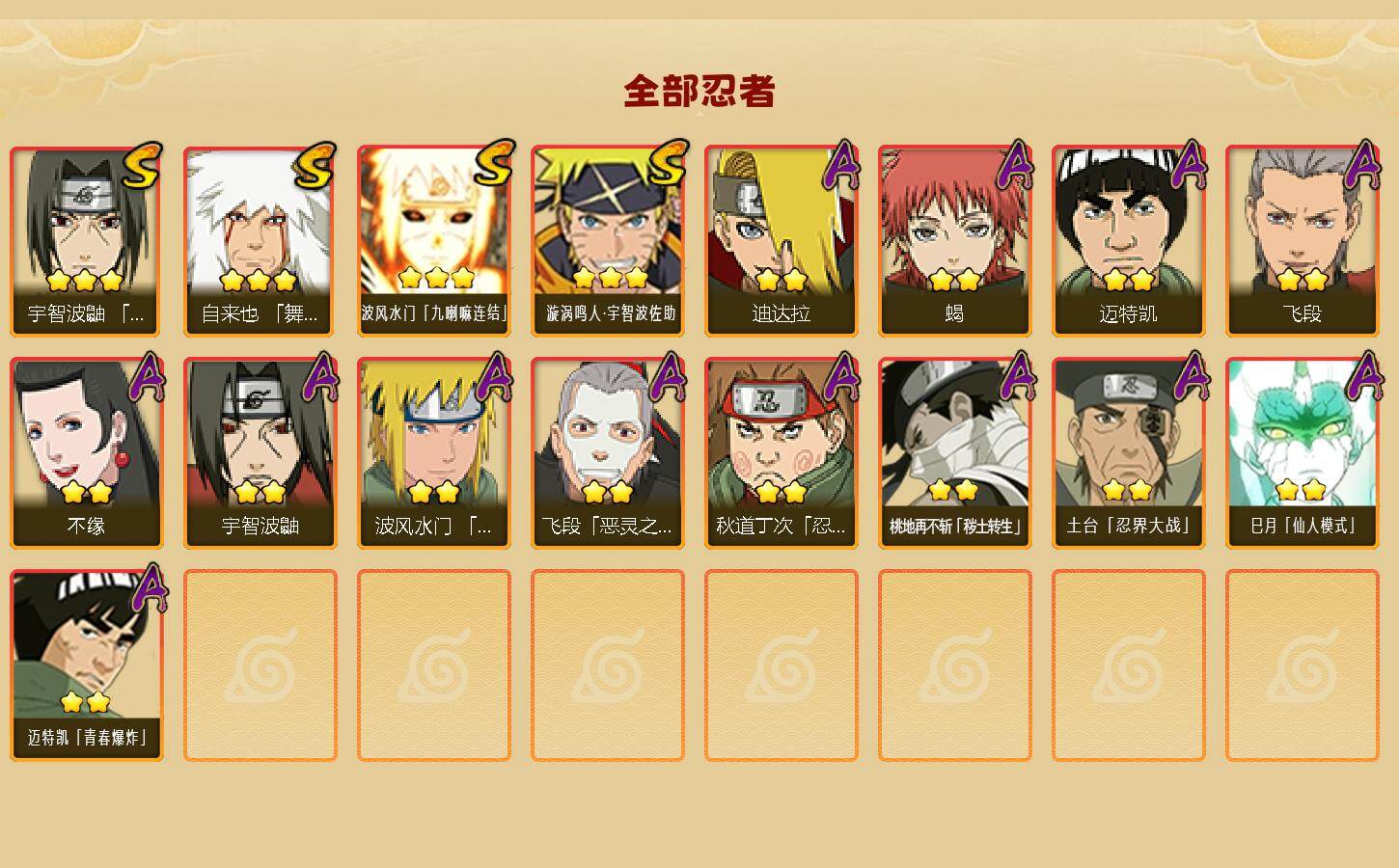Select 桃地再不斩「秽土转生」card
Viewport: 1399px width, 868px height.
coord(955,453)
